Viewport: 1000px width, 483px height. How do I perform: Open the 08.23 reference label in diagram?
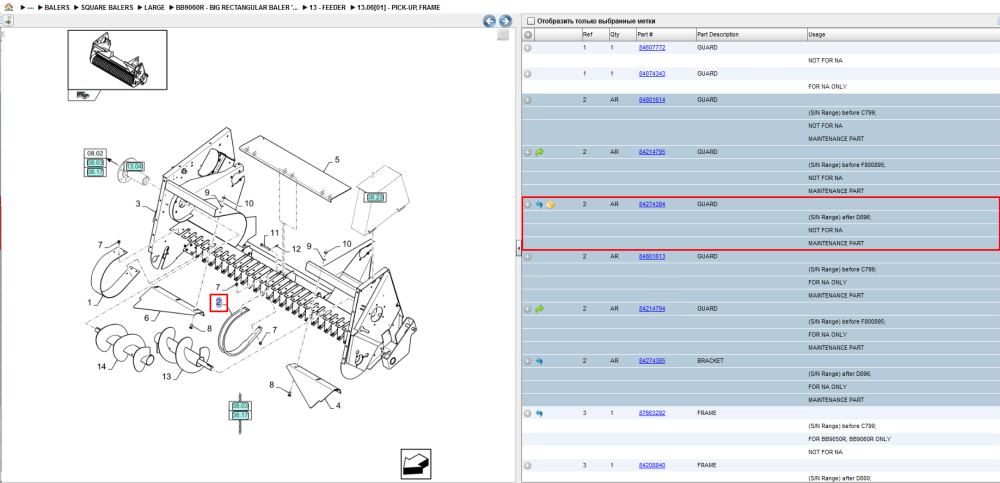tap(374, 198)
